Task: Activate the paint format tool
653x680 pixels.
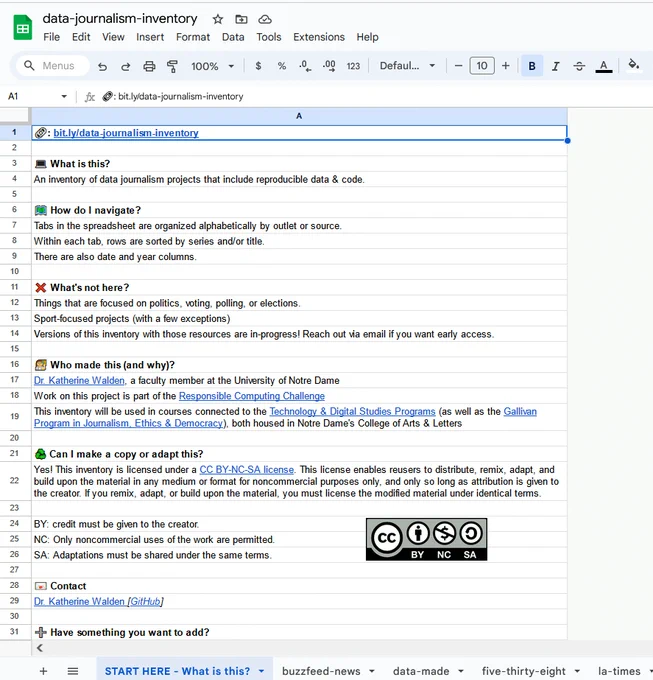Action: [173, 66]
